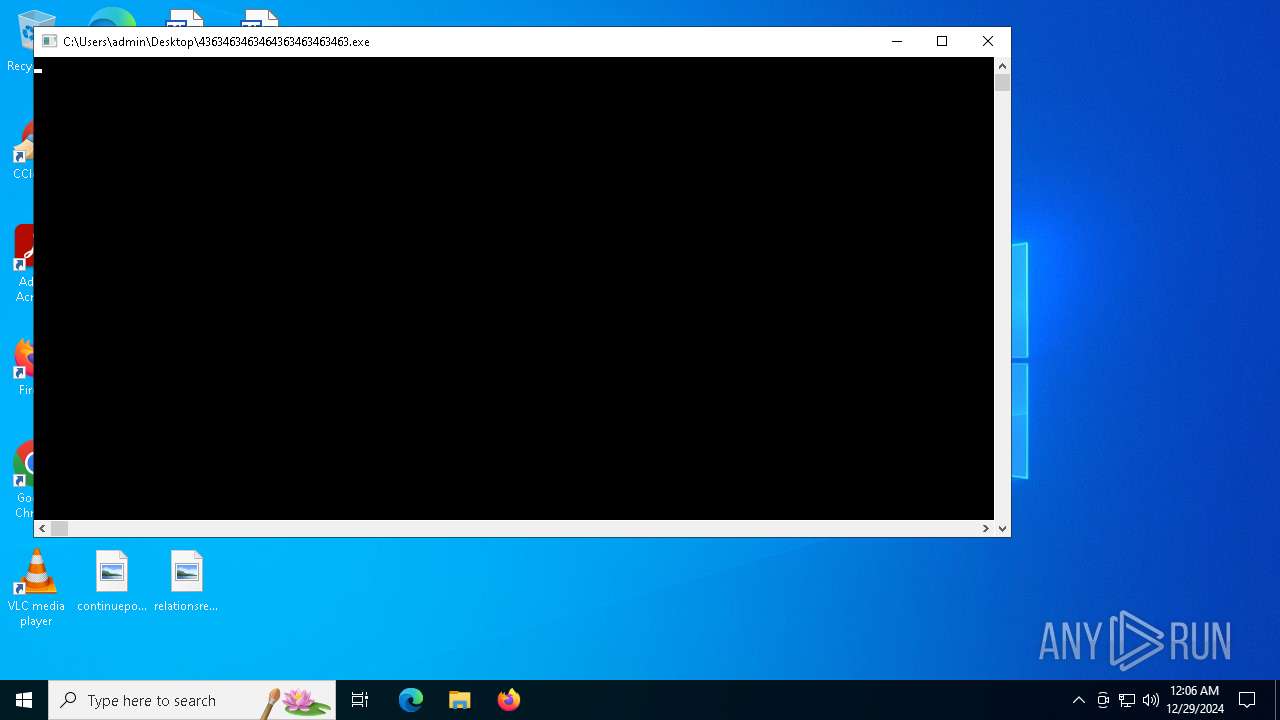
Task: Launch Microsoft Edge from the taskbar
Action: 411,700
